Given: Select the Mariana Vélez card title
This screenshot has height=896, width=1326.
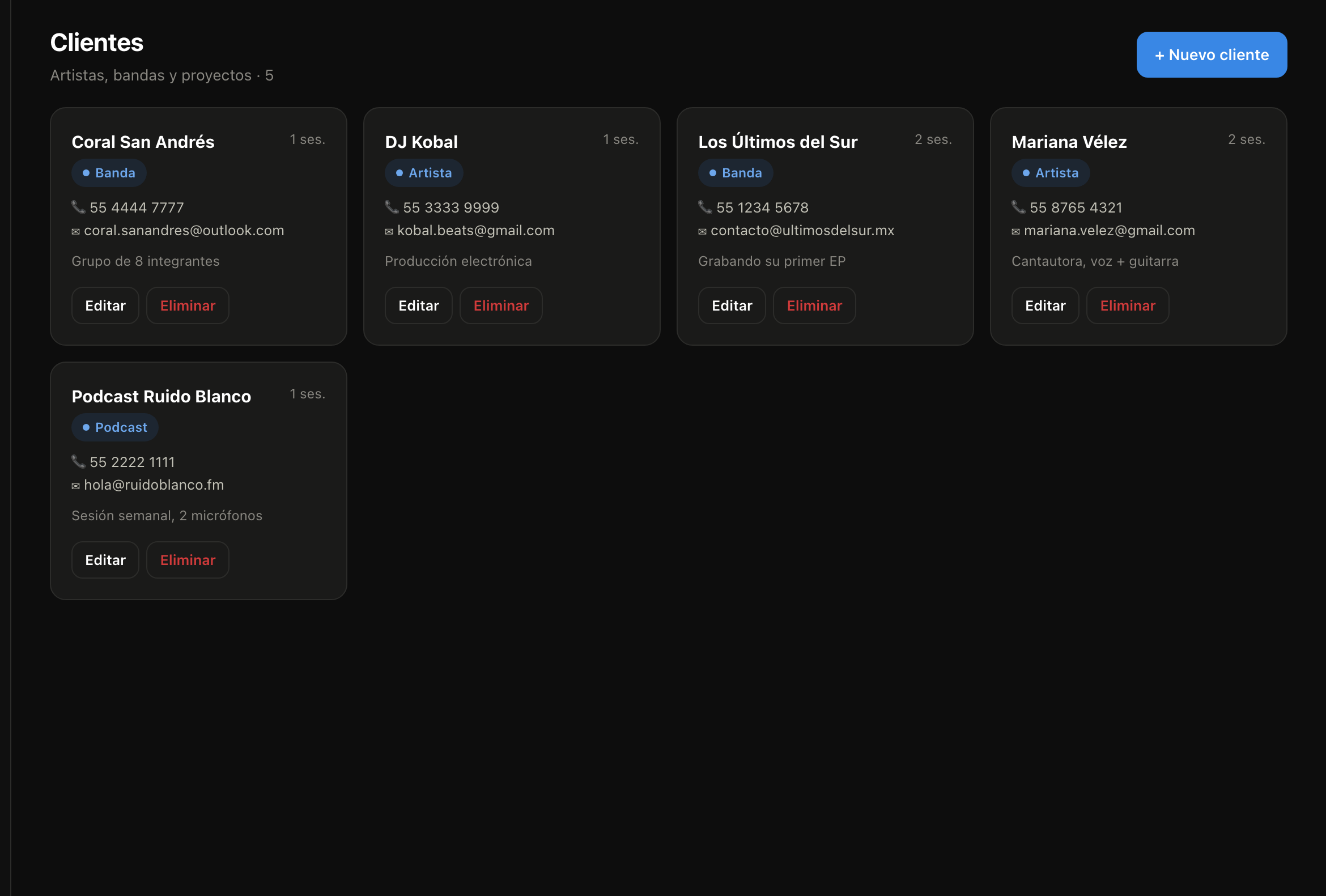Looking at the screenshot, I should (x=1069, y=142).
